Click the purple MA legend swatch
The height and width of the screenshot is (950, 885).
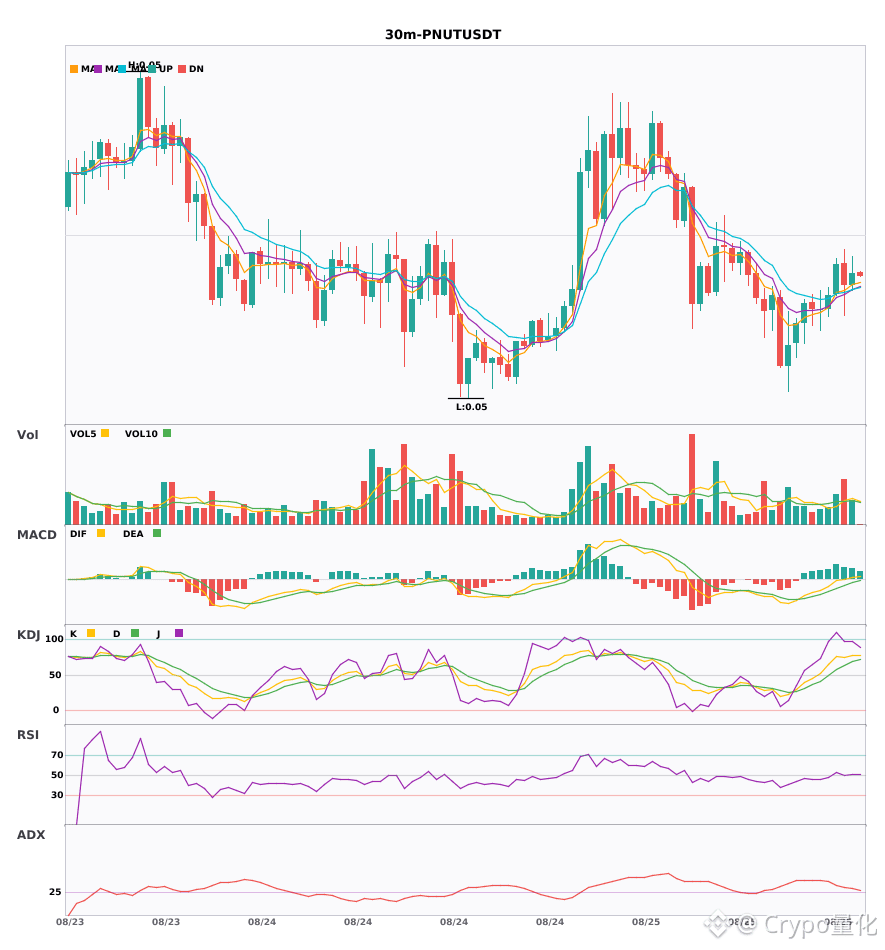(98, 69)
